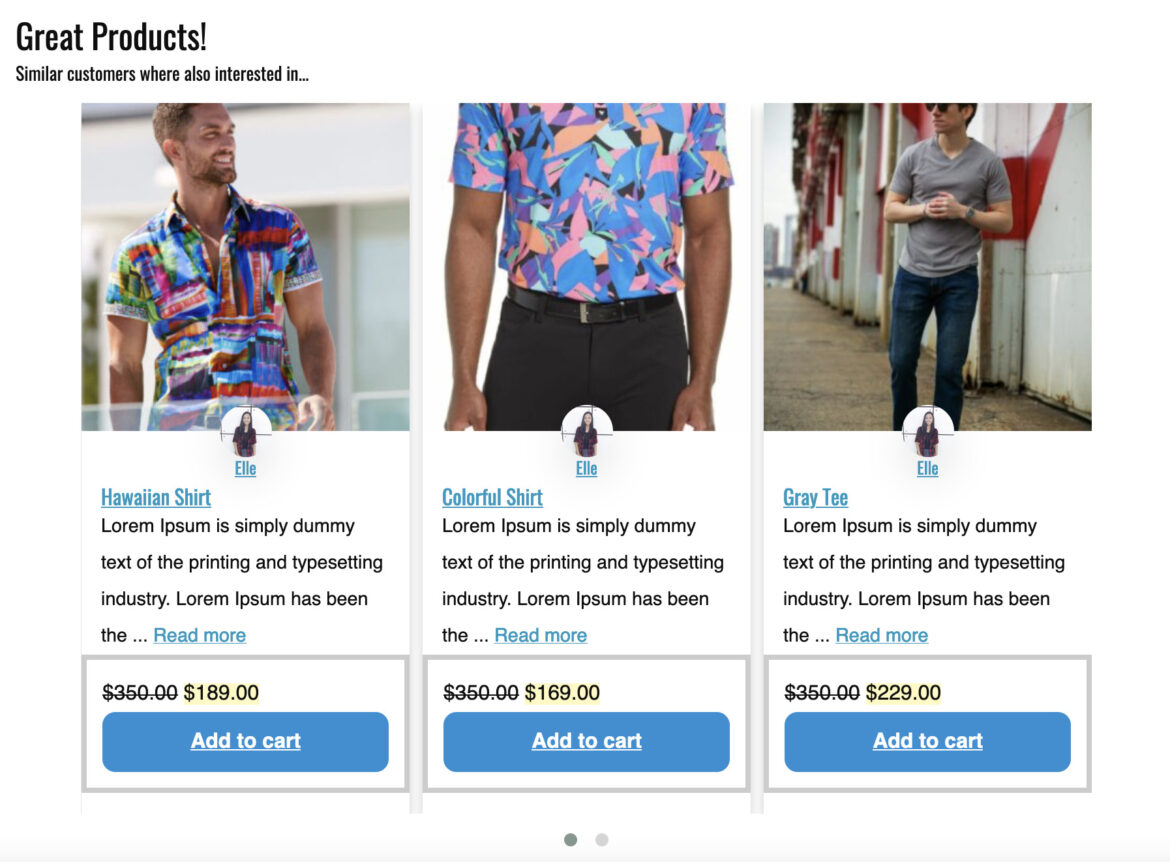Image resolution: width=1170 pixels, height=862 pixels.
Task: Click the sale price $189.00 on Hawaiian Shirt
Action: (x=219, y=691)
